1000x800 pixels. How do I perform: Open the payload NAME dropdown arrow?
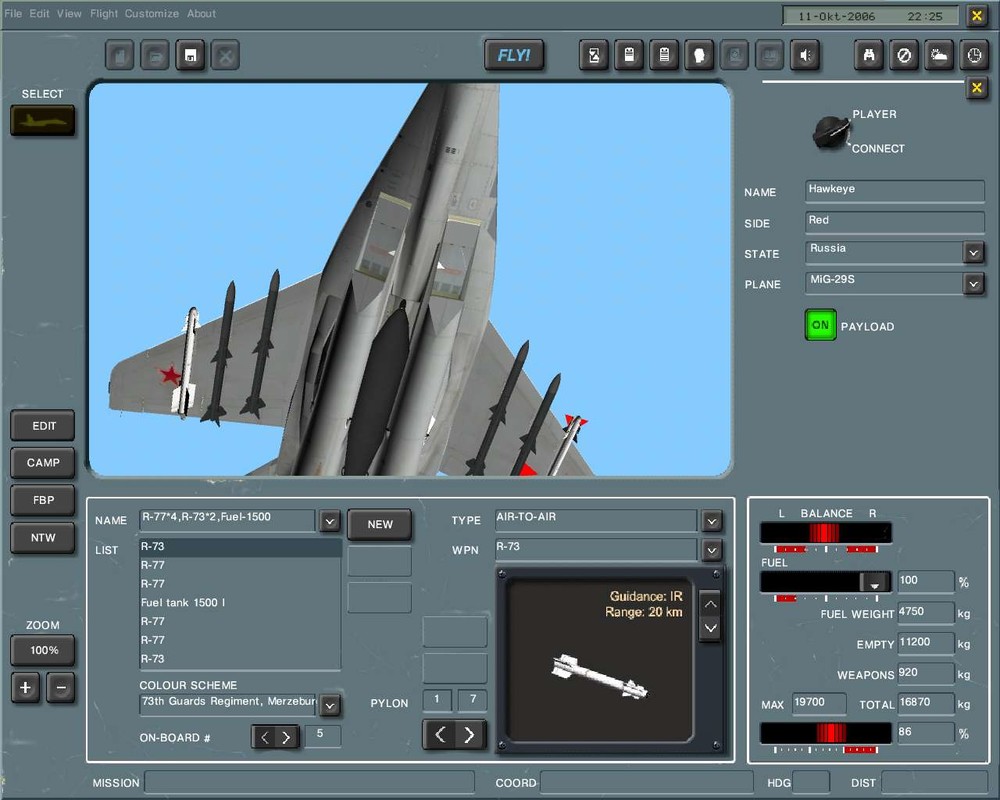(x=329, y=521)
